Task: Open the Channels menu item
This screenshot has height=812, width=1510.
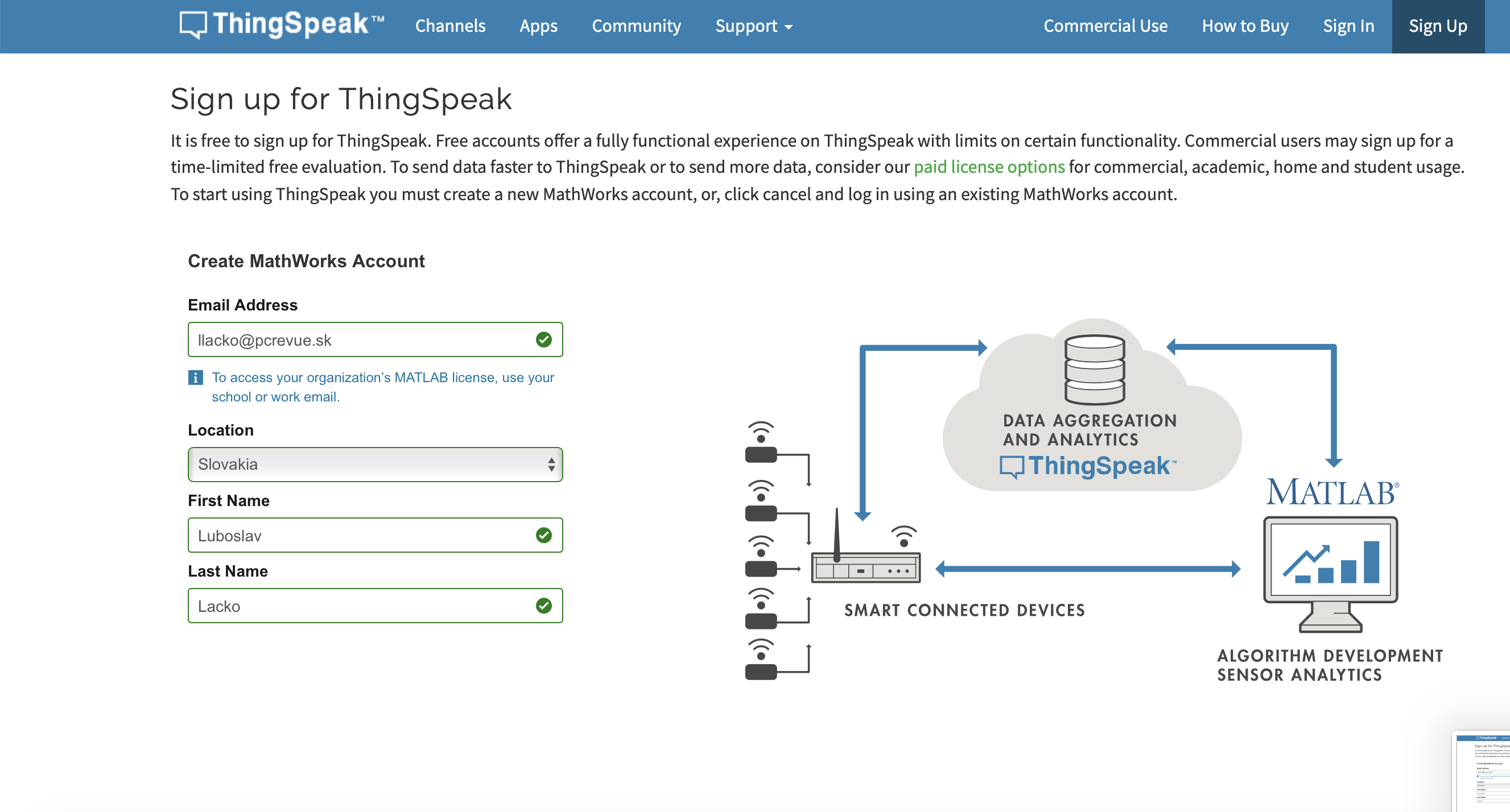Action: (x=450, y=26)
